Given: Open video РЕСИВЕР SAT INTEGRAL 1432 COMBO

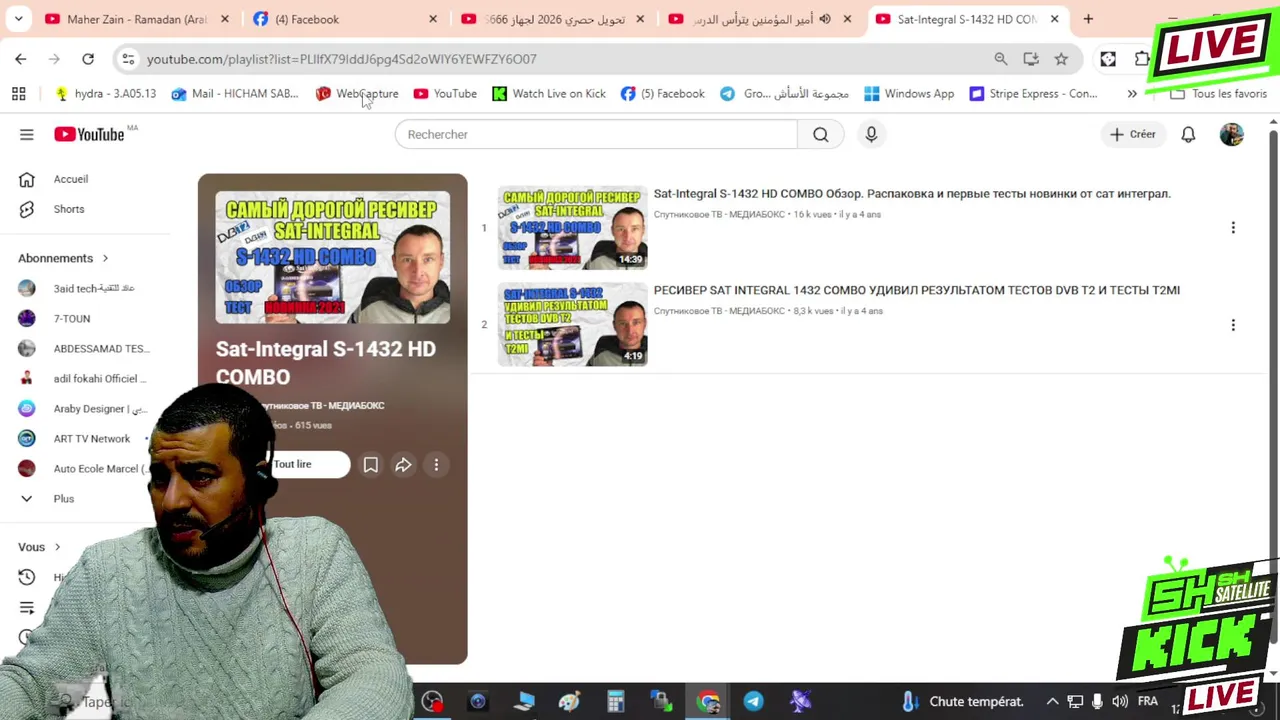Looking at the screenshot, I should tap(917, 290).
